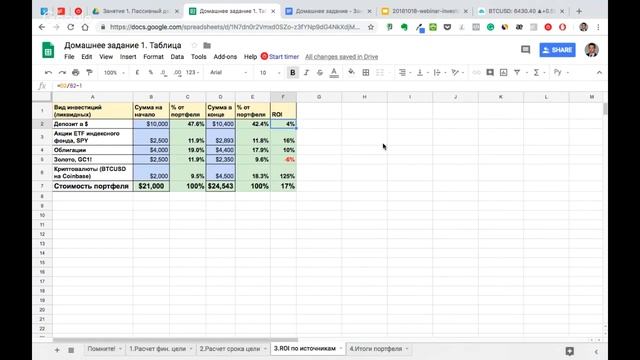The height and width of the screenshot is (360, 640).
Task: Insert a comment from toolbar
Action: (490, 73)
